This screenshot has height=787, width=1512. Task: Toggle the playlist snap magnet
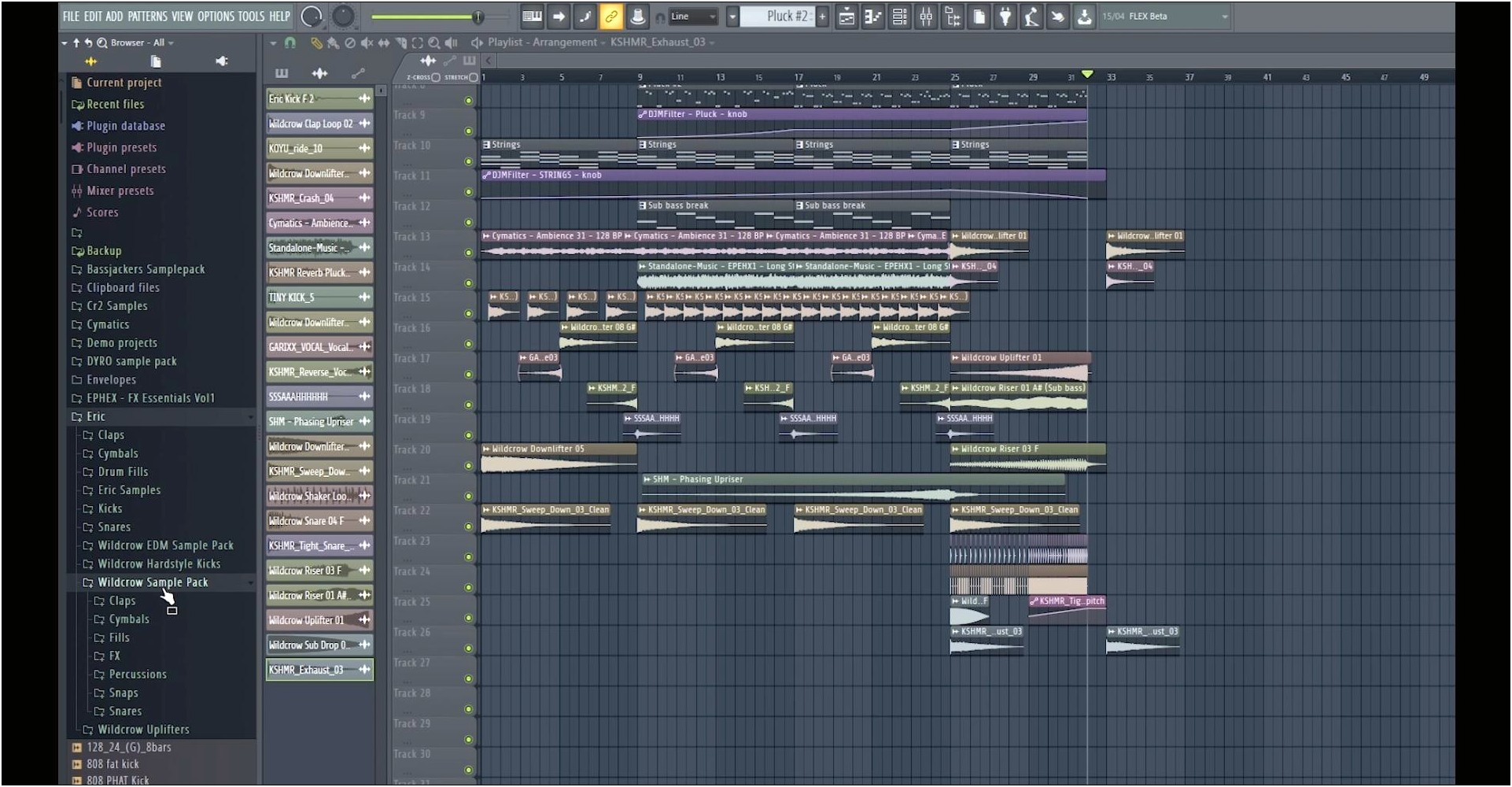290,43
